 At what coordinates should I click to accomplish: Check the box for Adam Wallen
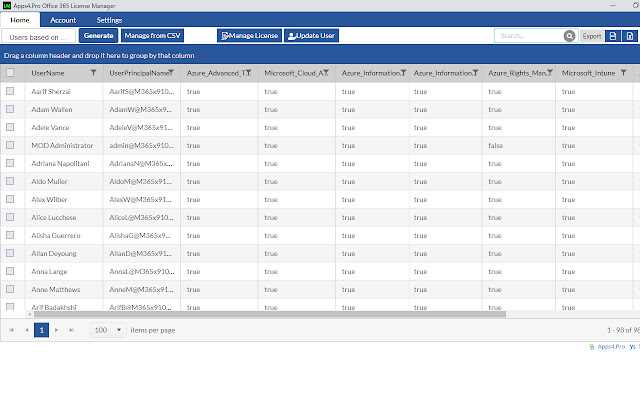point(10,109)
